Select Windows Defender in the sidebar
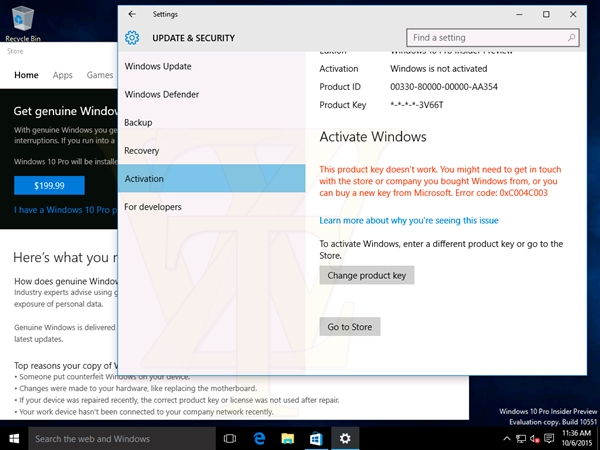The height and width of the screenshot is (450, 600). pos(161,94)
